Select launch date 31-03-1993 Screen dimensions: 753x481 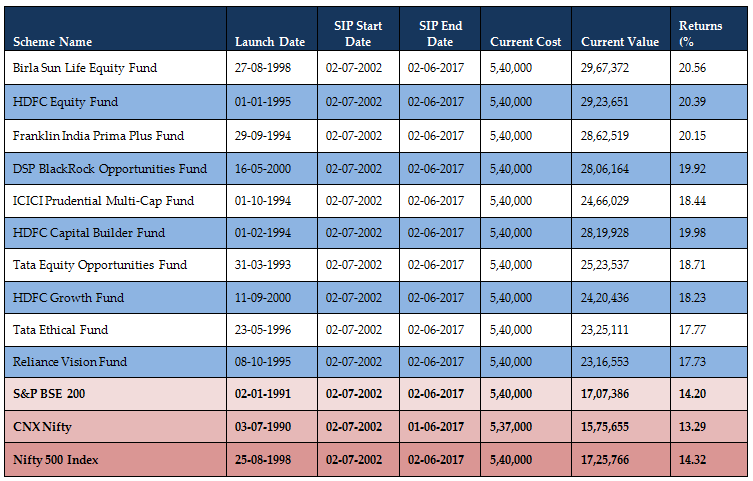click(263, 265)
